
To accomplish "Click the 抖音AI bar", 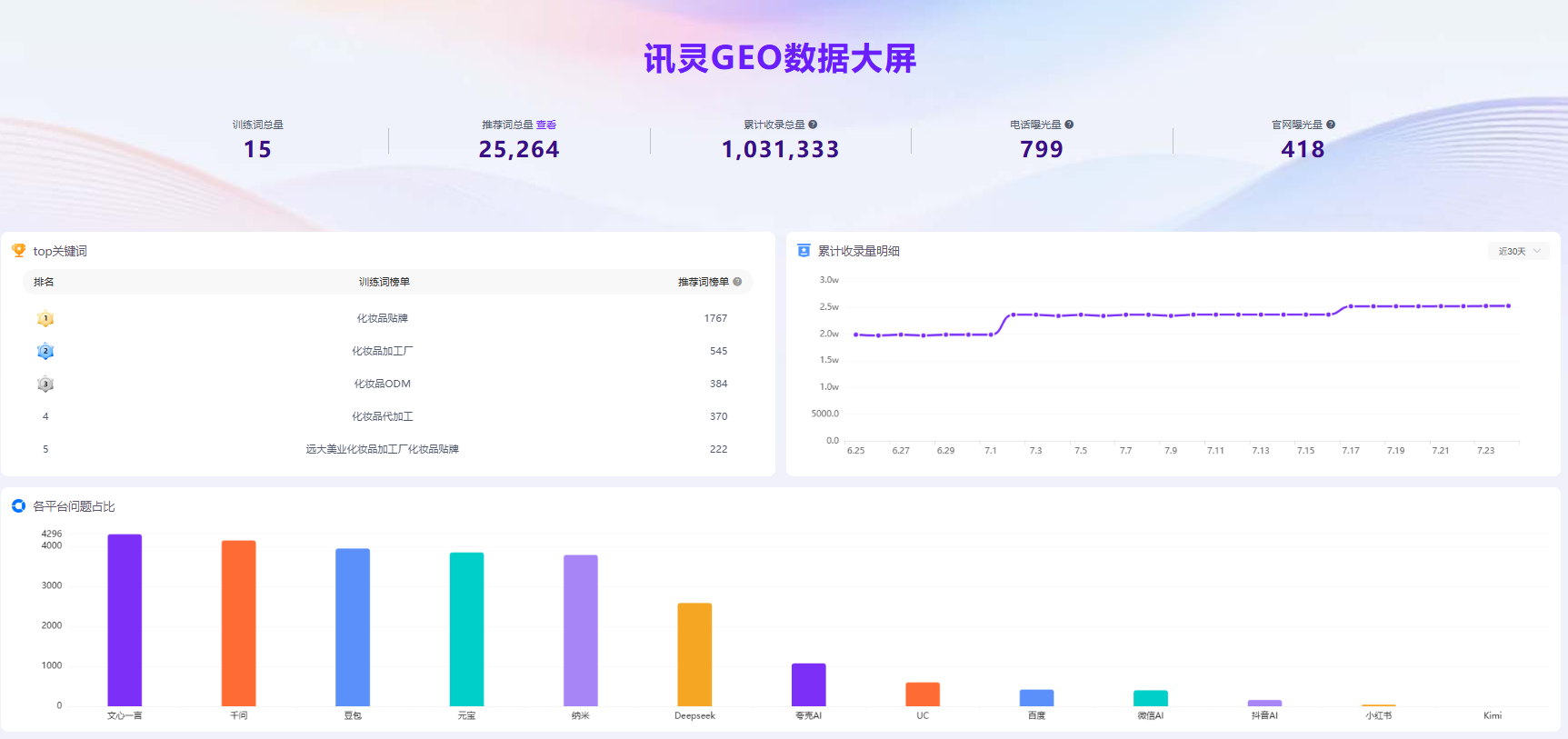I will click(x=1264, y=703).
